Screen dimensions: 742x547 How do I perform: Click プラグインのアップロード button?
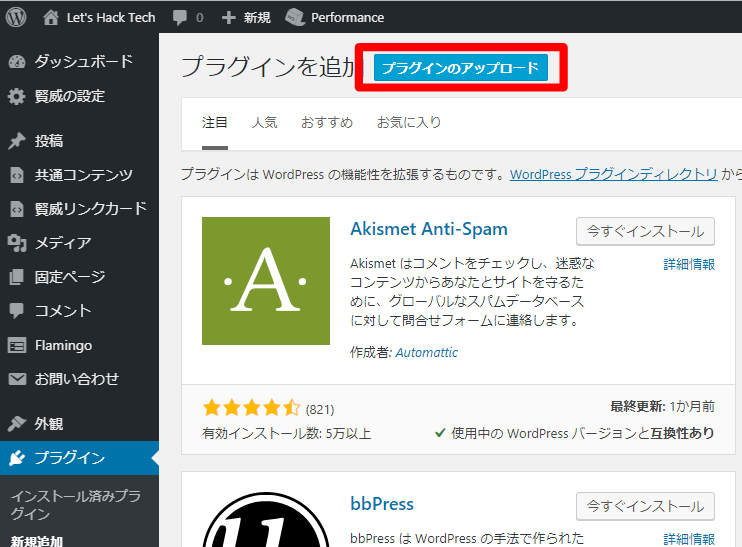460,68
